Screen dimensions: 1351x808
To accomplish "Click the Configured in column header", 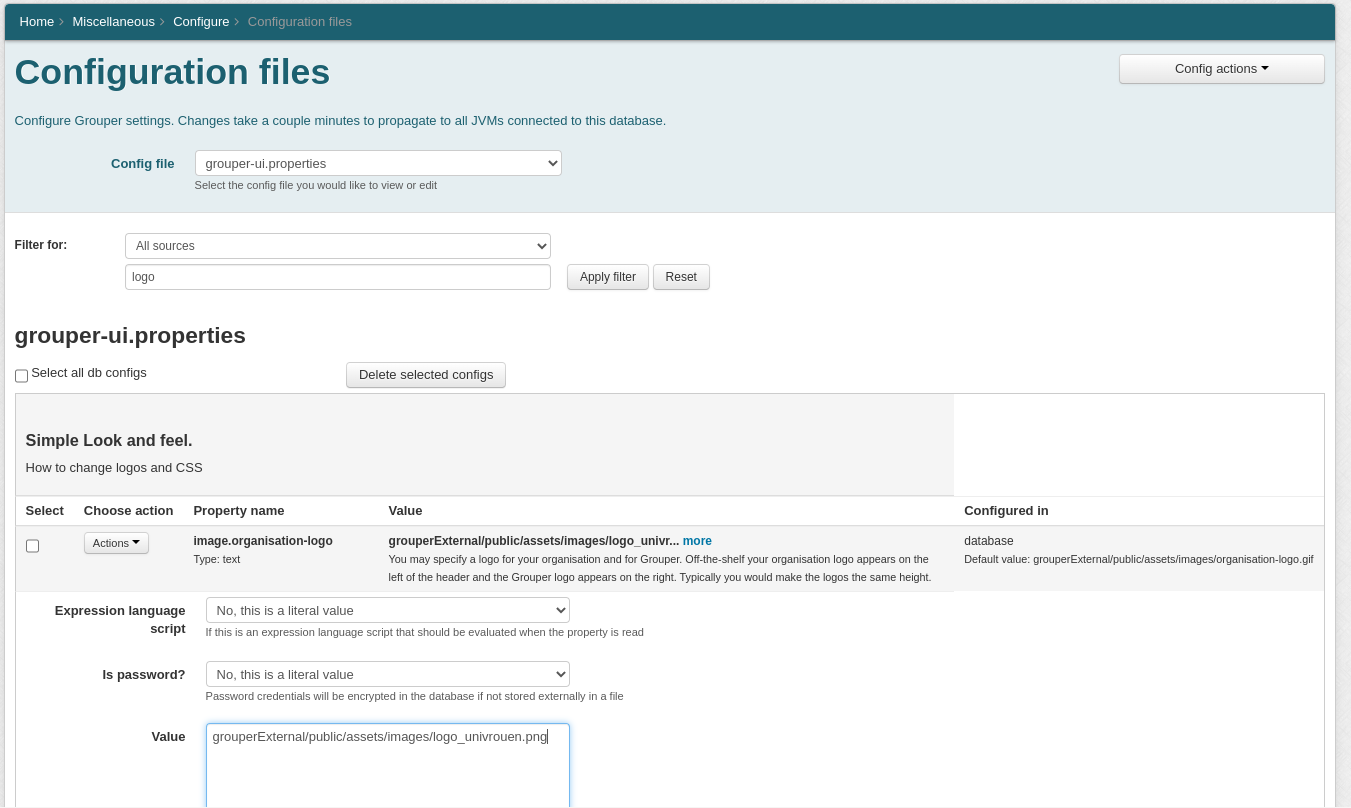I will click(1006, 511).
